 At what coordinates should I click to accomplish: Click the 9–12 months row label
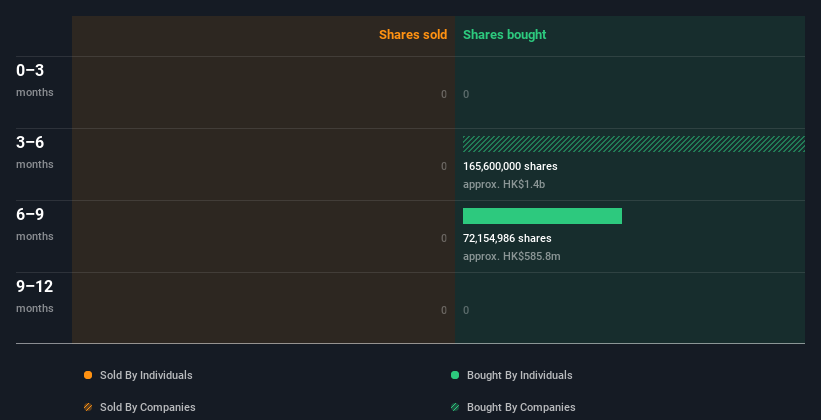click(x=35, y=296)
